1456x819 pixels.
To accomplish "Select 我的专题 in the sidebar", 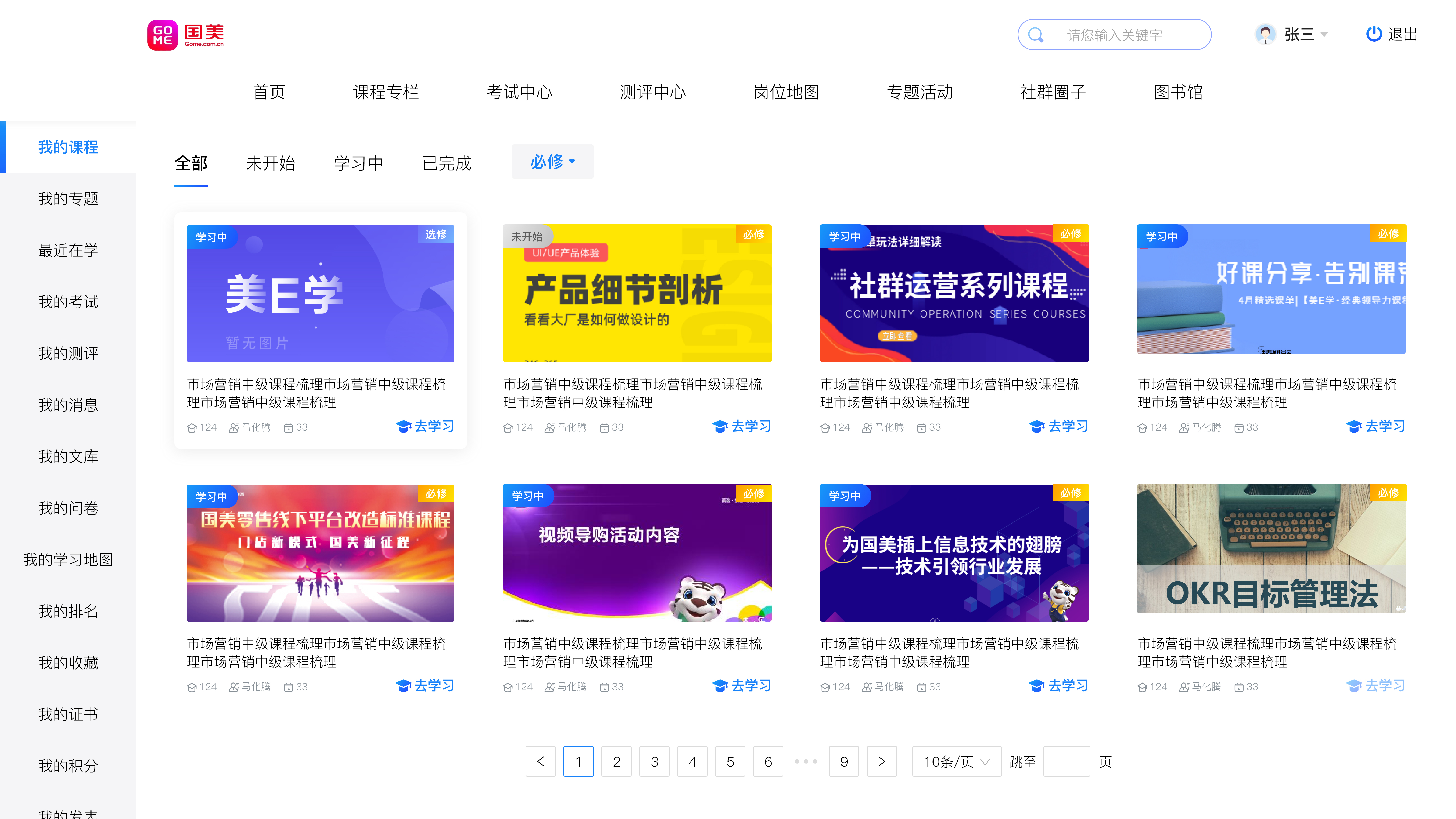I will (69, 198).
